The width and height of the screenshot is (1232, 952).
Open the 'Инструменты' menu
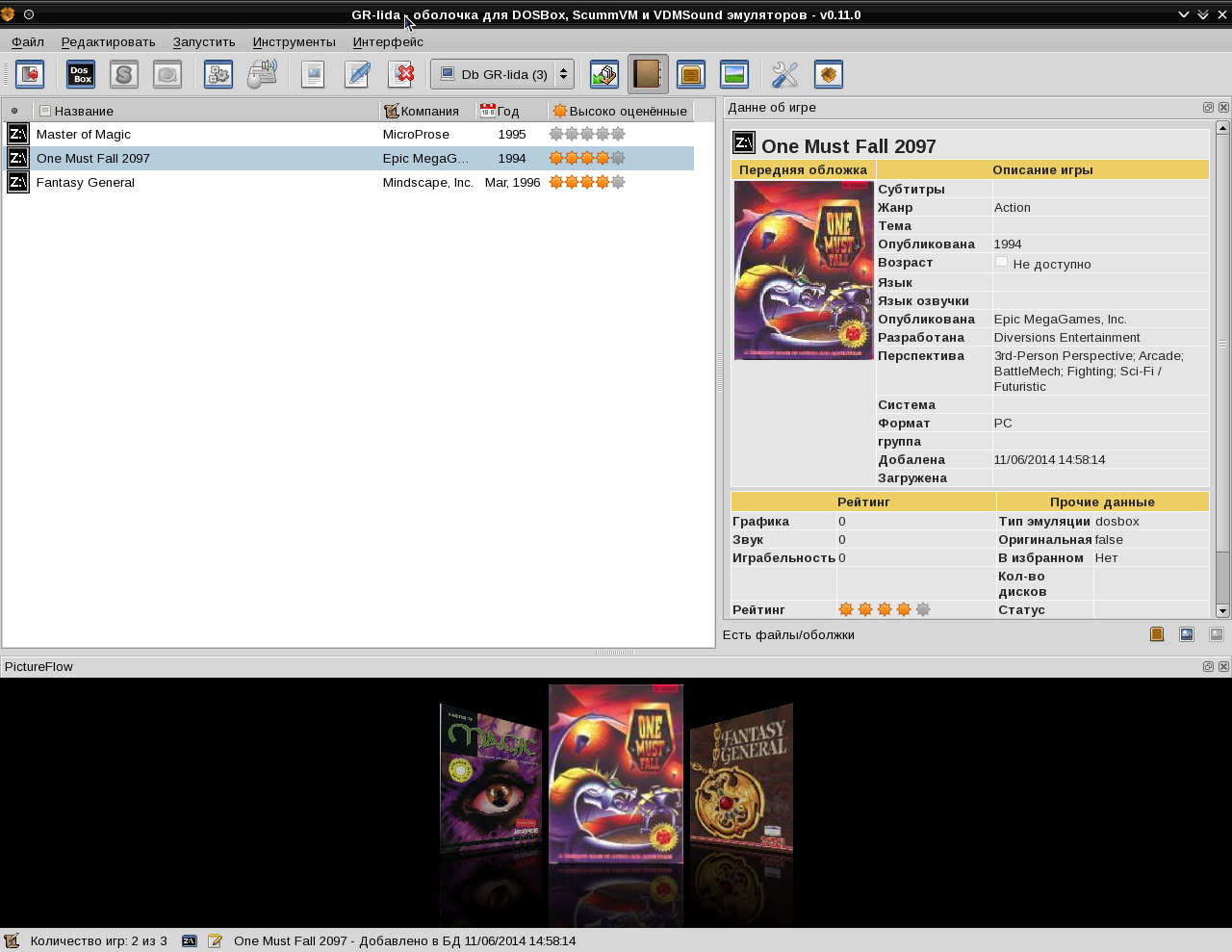294,41
